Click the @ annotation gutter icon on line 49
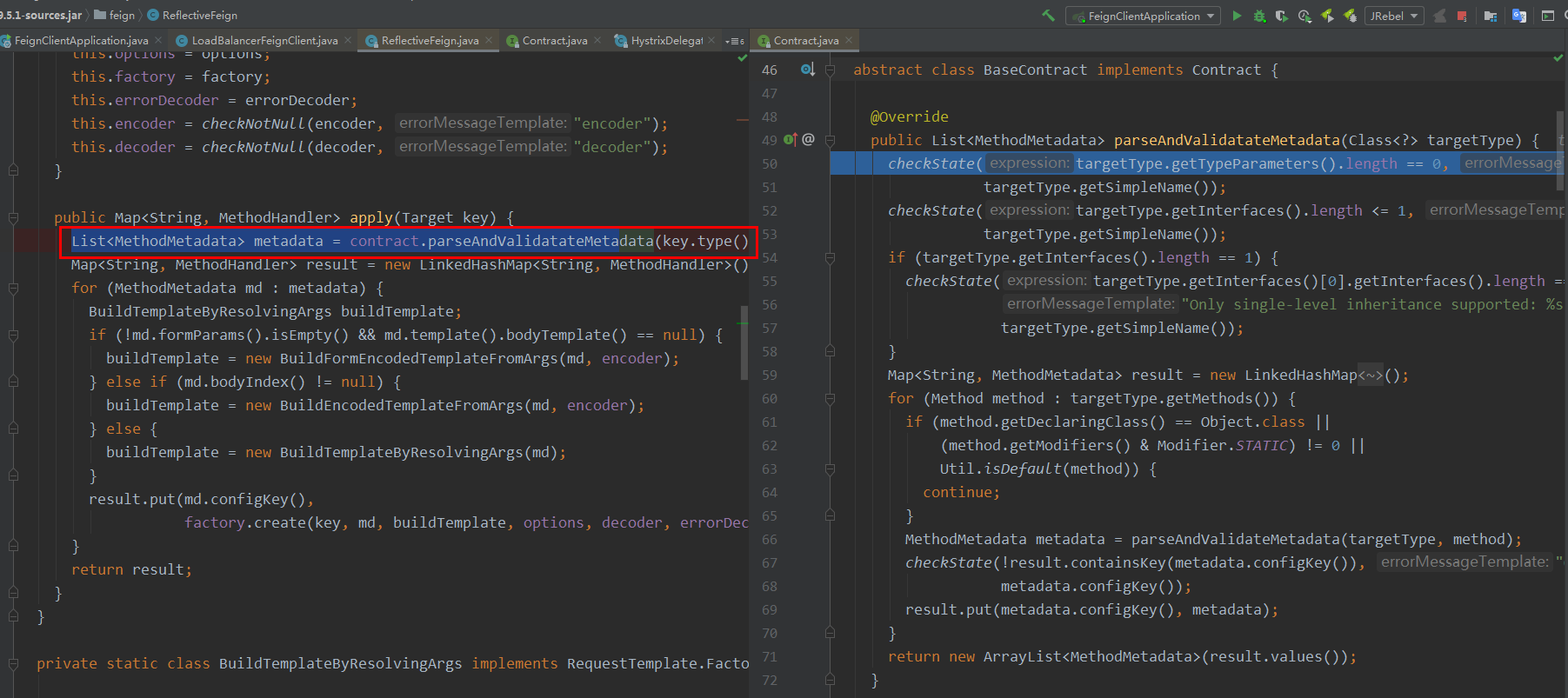Image resolution: width=1568 pixels, height=698 pixels. (808, 139)
